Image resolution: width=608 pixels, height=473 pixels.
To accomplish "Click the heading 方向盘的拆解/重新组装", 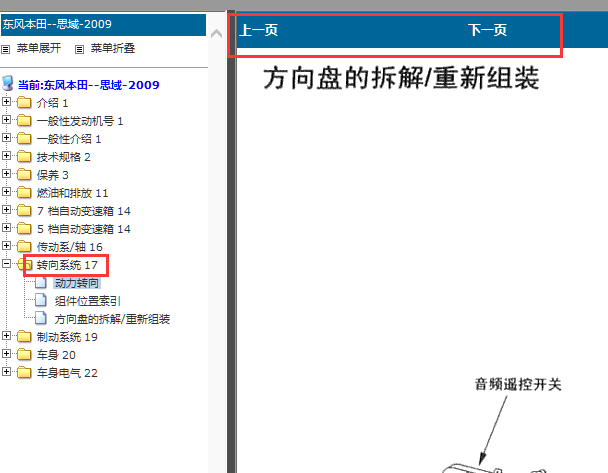I will pos(401,78).
